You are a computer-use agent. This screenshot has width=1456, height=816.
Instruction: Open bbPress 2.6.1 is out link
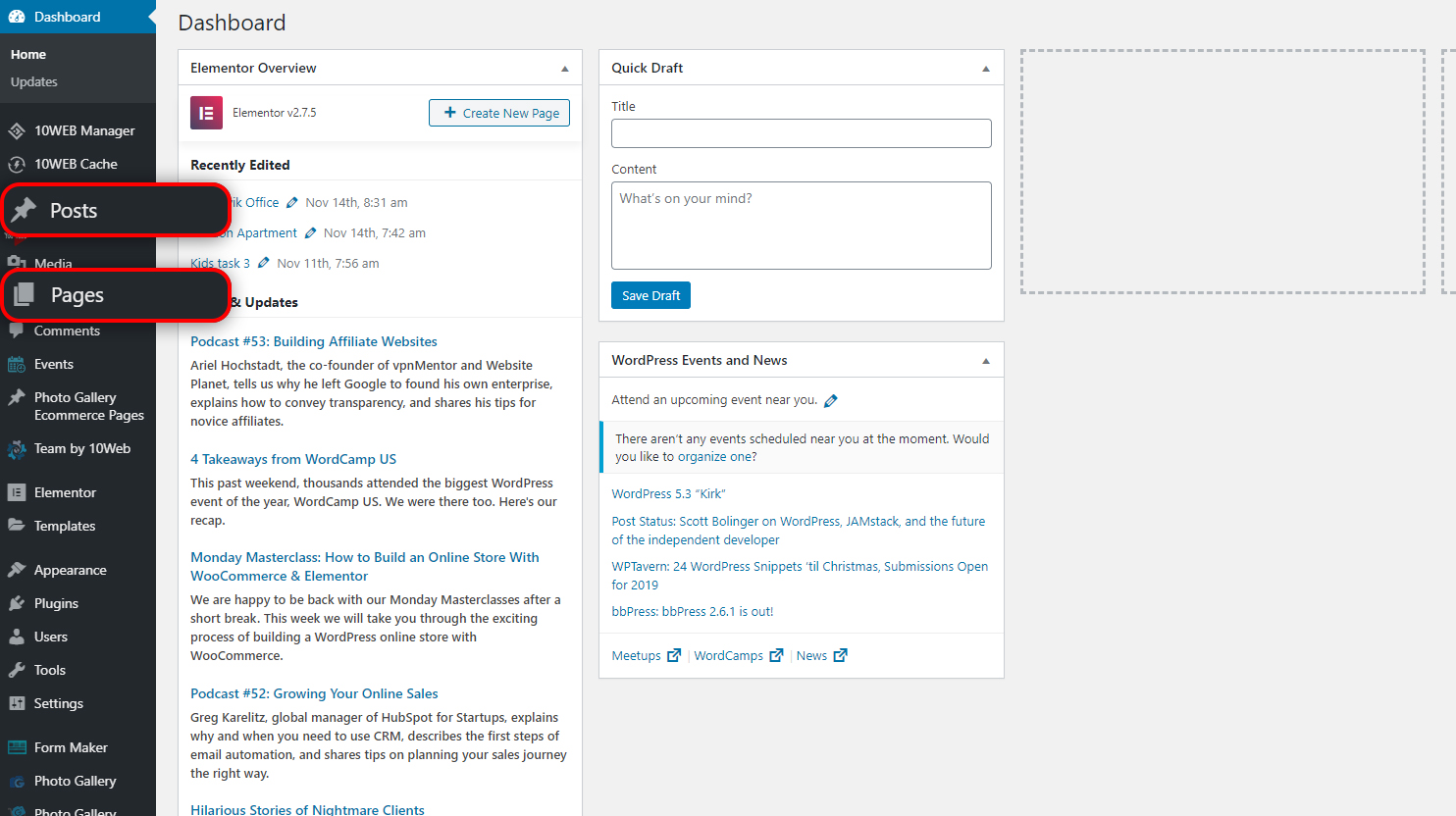click(693, 611)
